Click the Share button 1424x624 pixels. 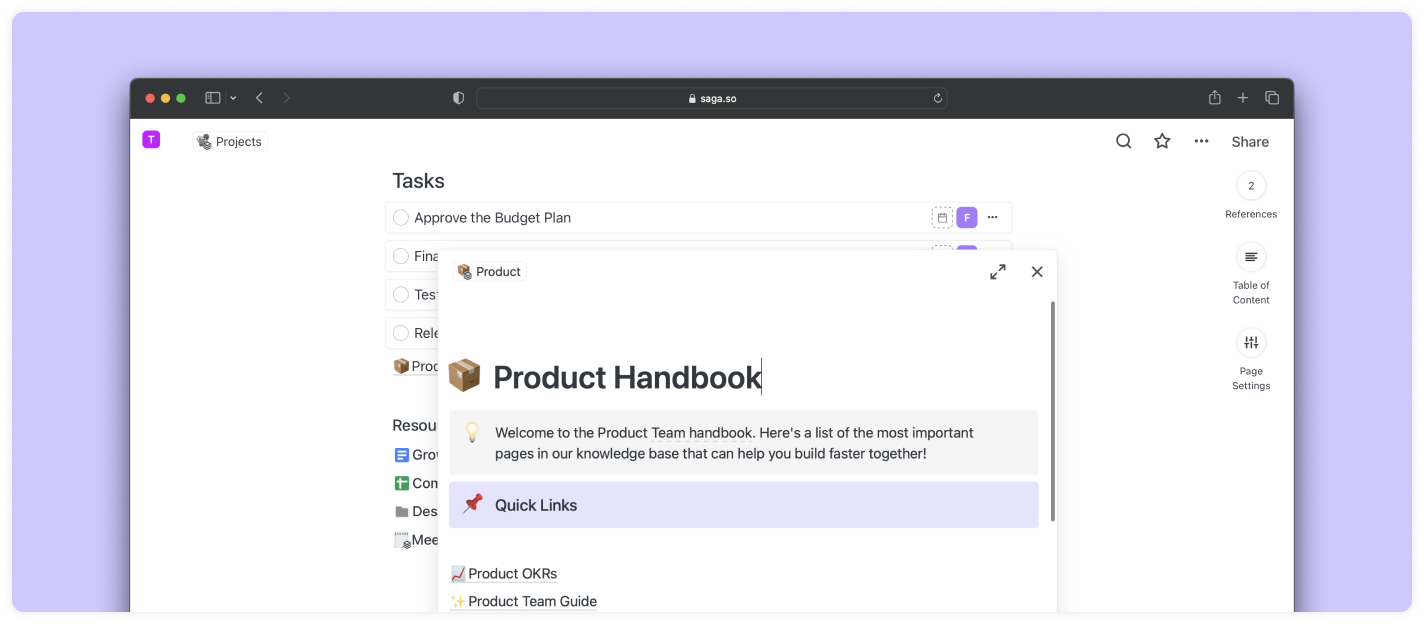click(1249, 142)
